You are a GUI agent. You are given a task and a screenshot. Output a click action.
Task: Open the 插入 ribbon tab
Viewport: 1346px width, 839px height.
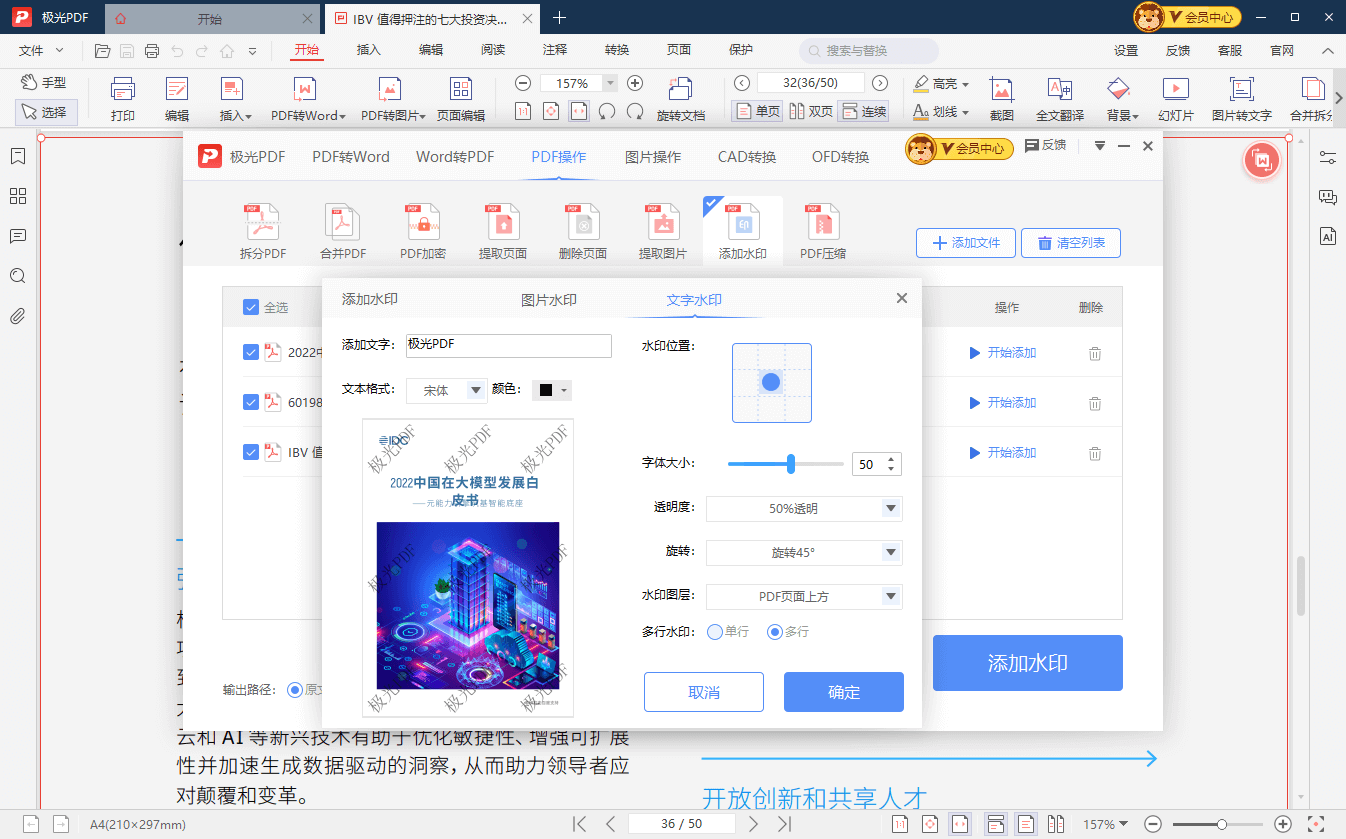(x=367, y=48)
